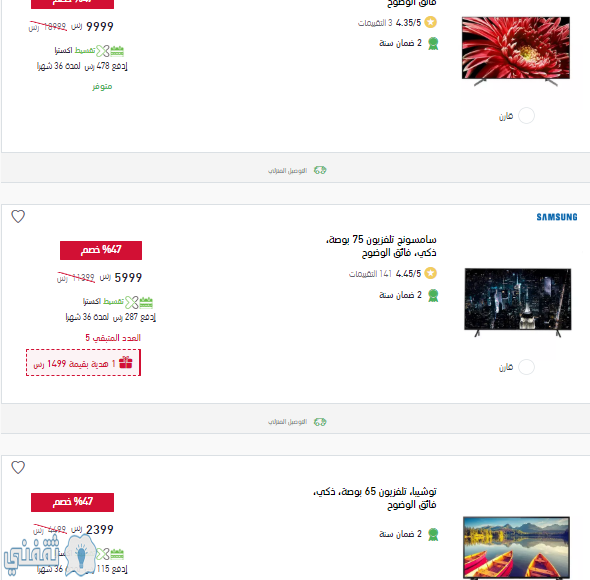Image resolution: width=590 pixels, height=580 pixels.
Task: Add Toshiba 65-inch TV to wishlist heart
Action: point(18,467)
